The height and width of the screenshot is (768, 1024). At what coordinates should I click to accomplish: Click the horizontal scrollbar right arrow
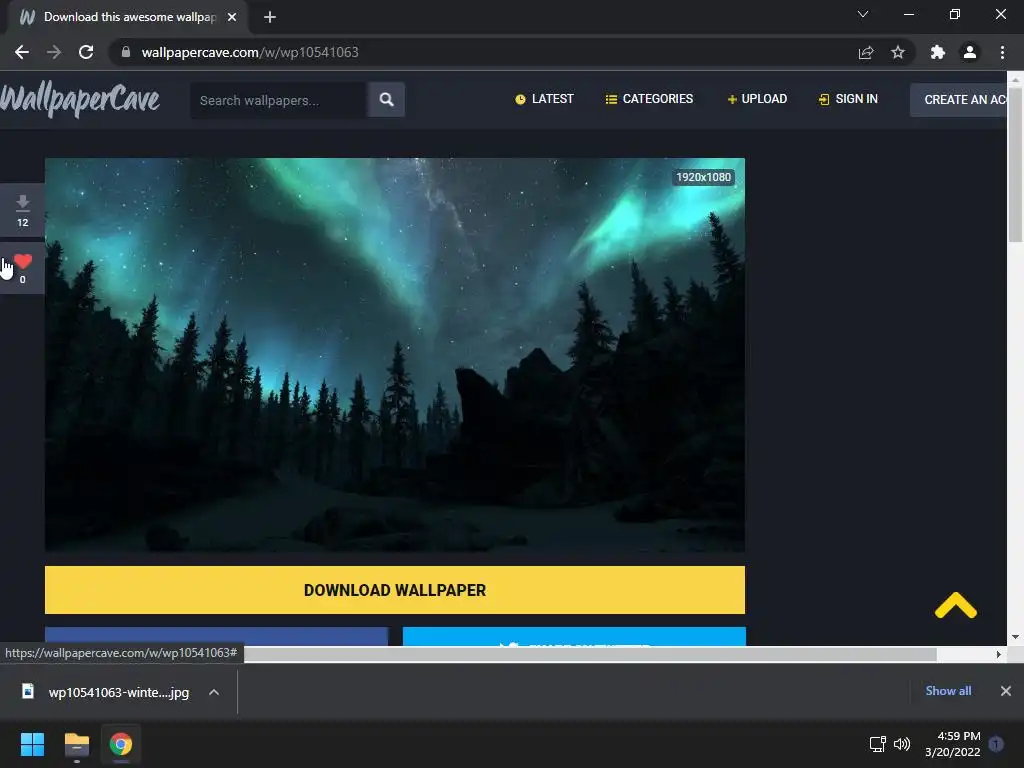tap(999, 654)
